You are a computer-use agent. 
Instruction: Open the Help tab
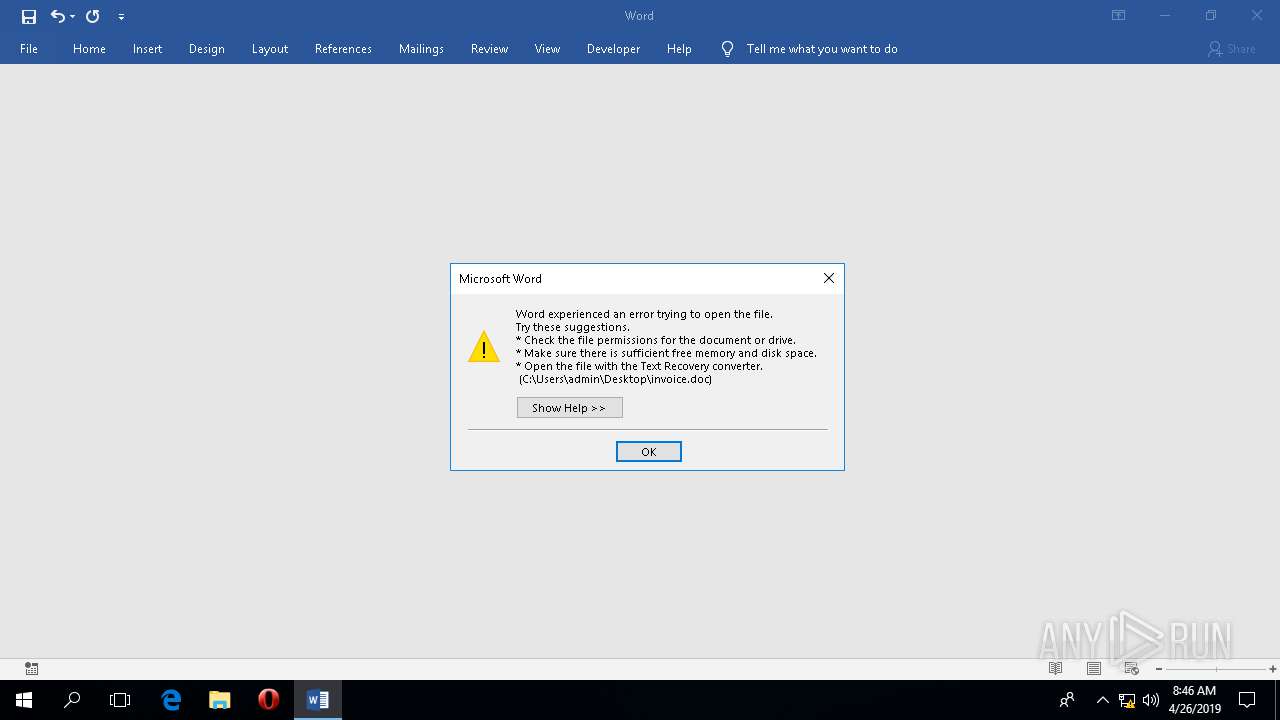(679, 49)
